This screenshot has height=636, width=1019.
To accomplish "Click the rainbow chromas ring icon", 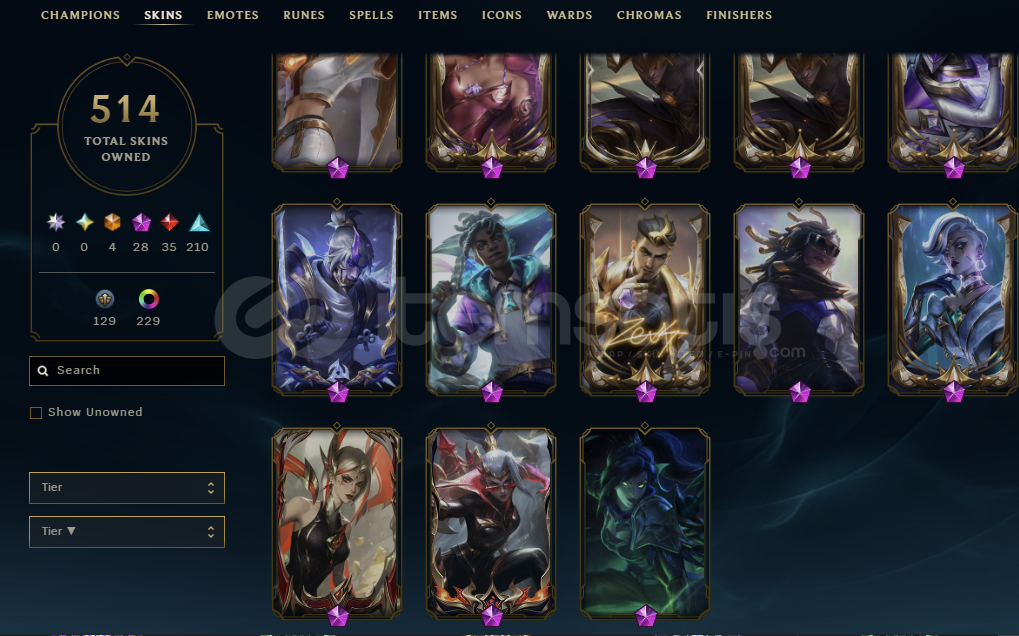I will click(x=149, y=299).
